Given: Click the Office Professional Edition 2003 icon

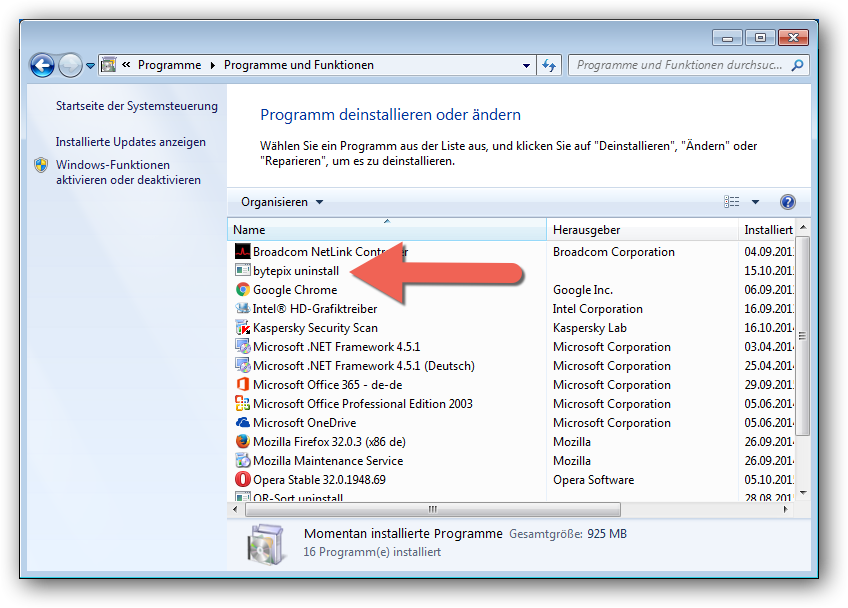Looking at the screenshot, I should 242,404.
